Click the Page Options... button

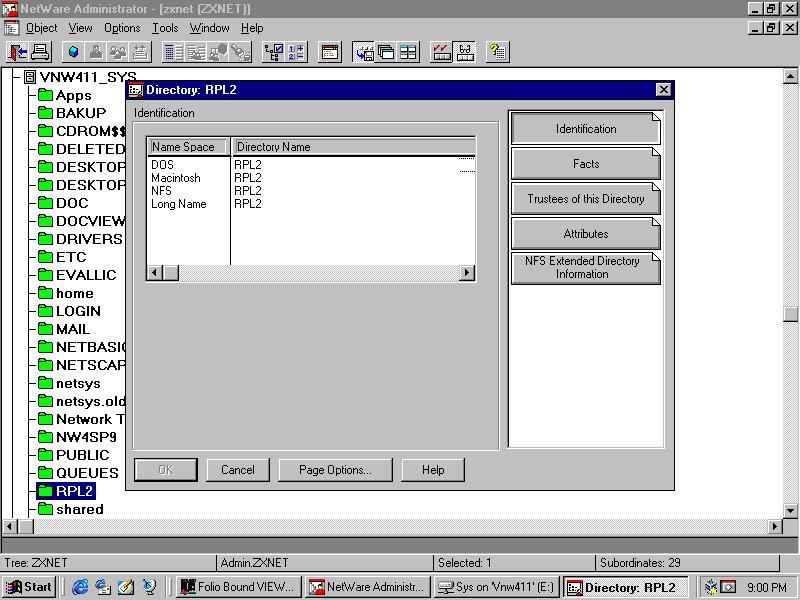335,470
